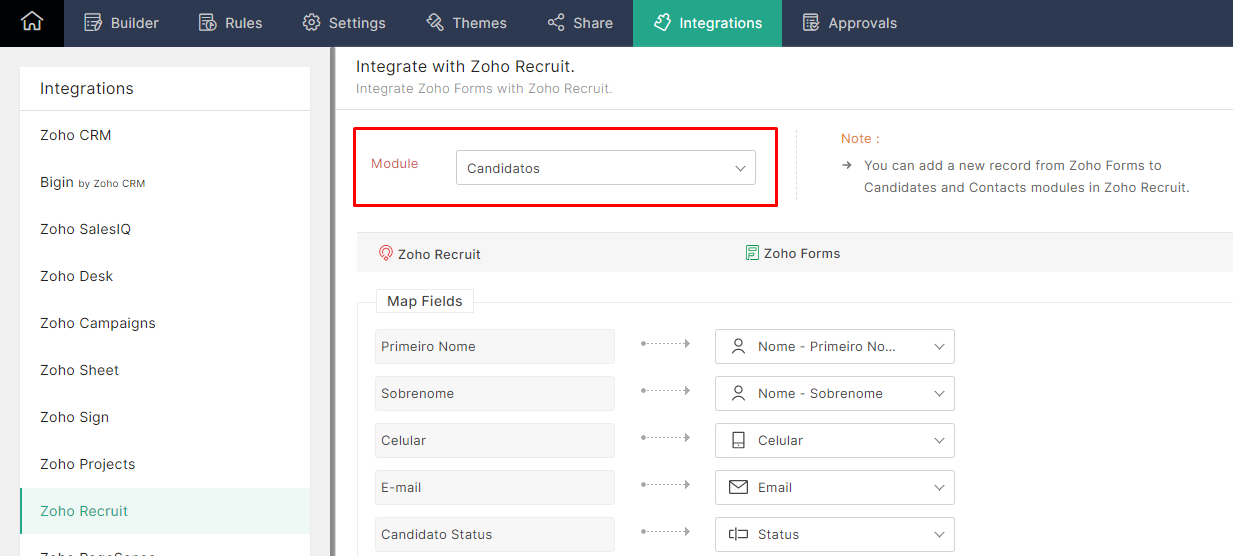Open the Module dropdown showing Candidatos

tap(605, 168)
